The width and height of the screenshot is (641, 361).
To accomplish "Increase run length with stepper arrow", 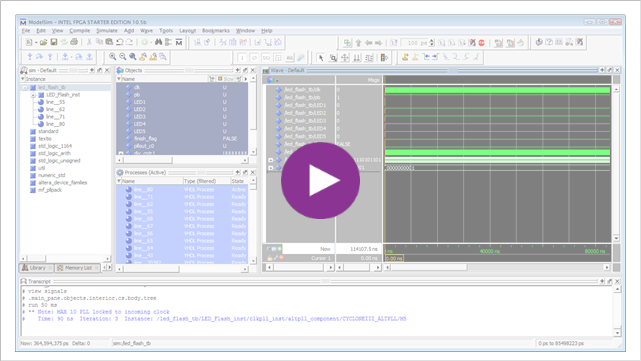I will click(x=432, y=40).
